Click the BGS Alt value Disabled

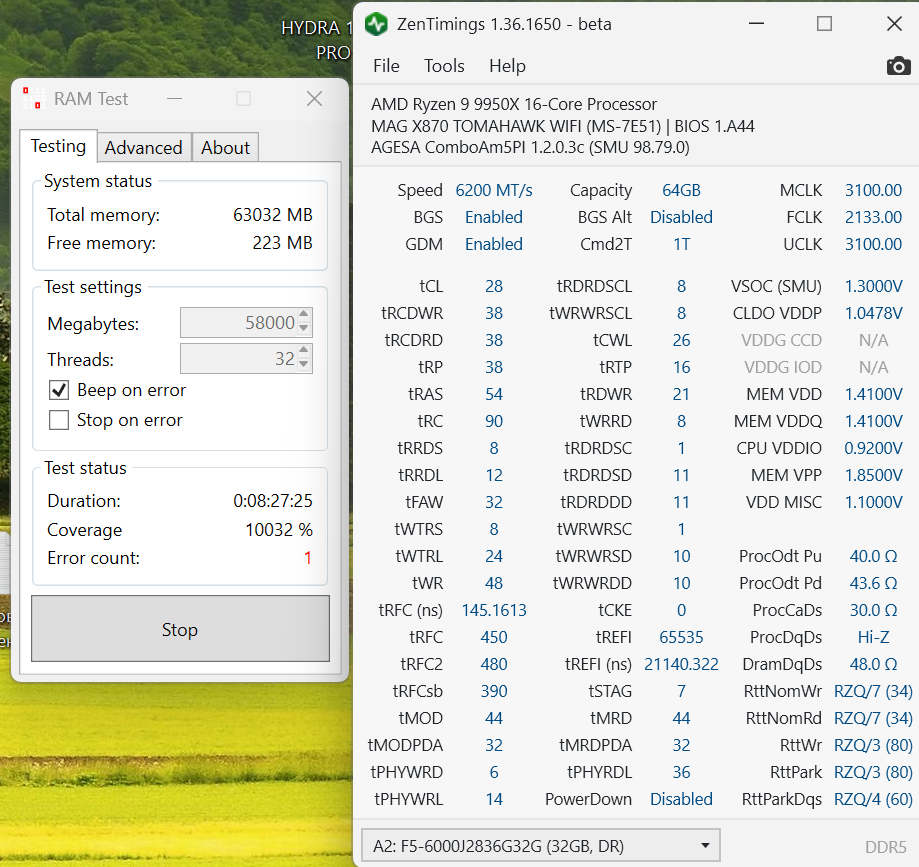coord(681,217)
